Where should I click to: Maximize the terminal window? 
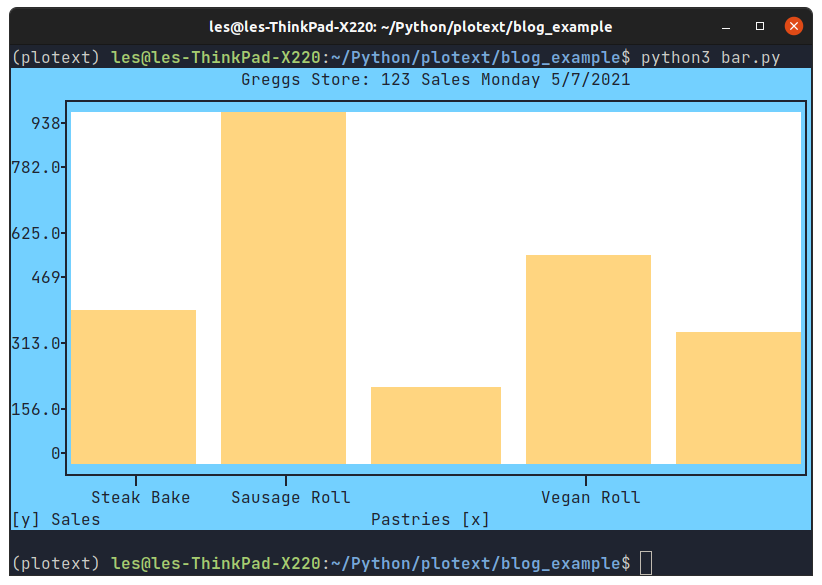pos(760,26)
